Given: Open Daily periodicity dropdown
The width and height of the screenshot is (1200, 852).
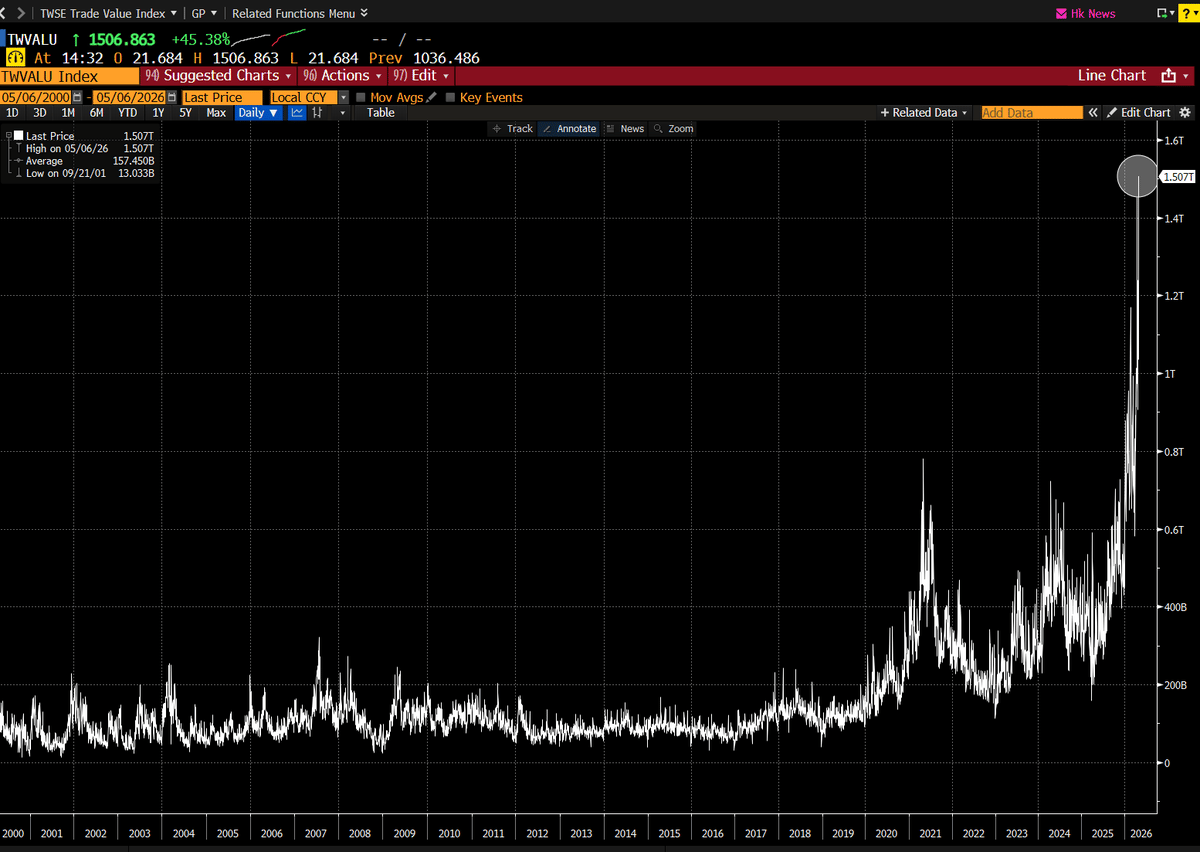Looking at the screenshot, I should click(259, 113).
